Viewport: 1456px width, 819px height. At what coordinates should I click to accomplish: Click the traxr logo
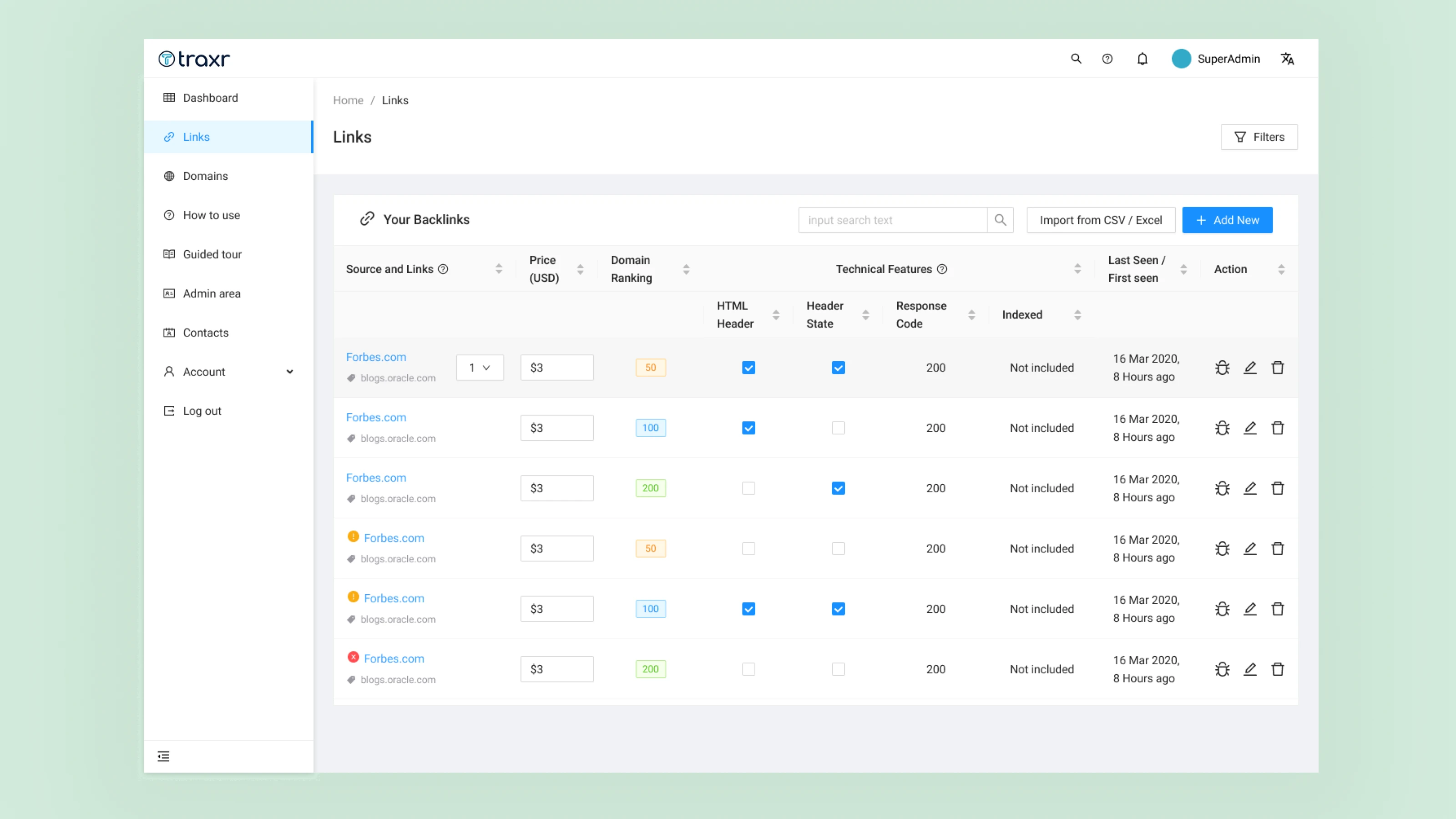click(194, 59)
